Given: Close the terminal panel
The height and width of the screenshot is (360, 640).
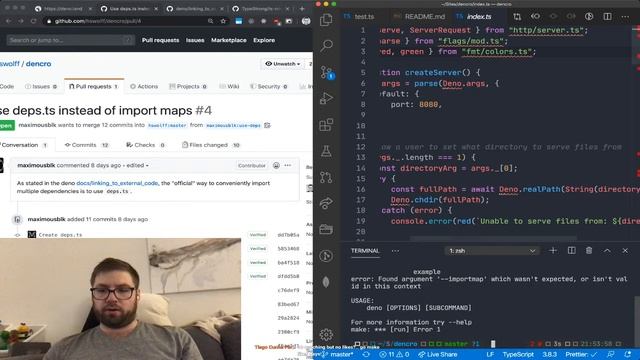Looking at the screenshot, I should click(x=625, y=251).
